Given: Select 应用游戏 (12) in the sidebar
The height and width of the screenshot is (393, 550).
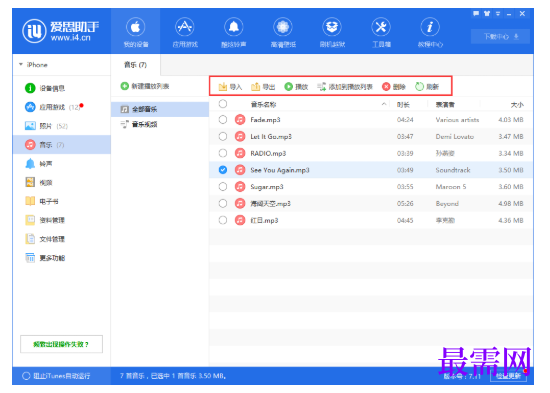Looking at the screenshot, I should click(62, 107).
